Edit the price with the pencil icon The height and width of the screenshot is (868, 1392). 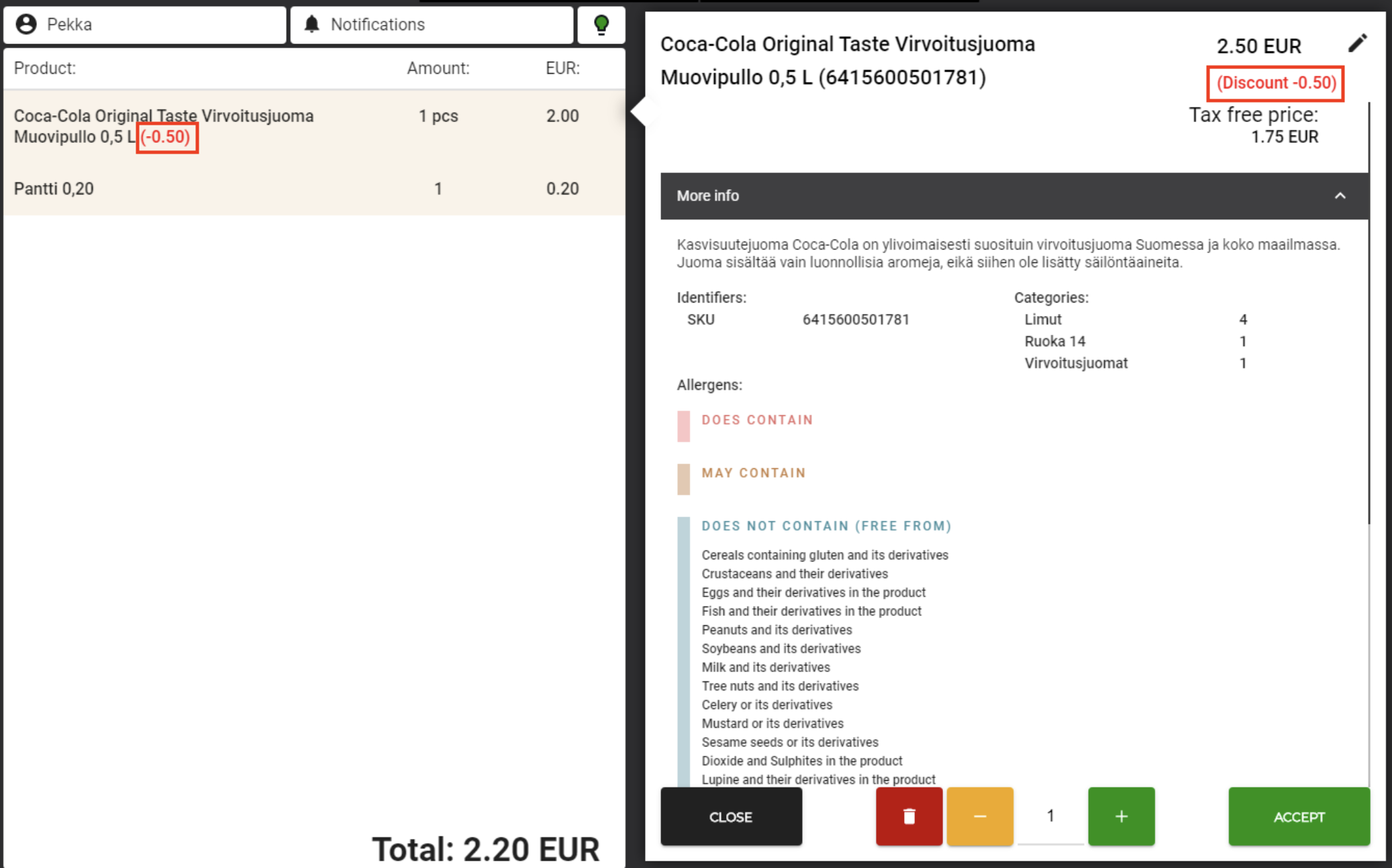pos(1358,43)
